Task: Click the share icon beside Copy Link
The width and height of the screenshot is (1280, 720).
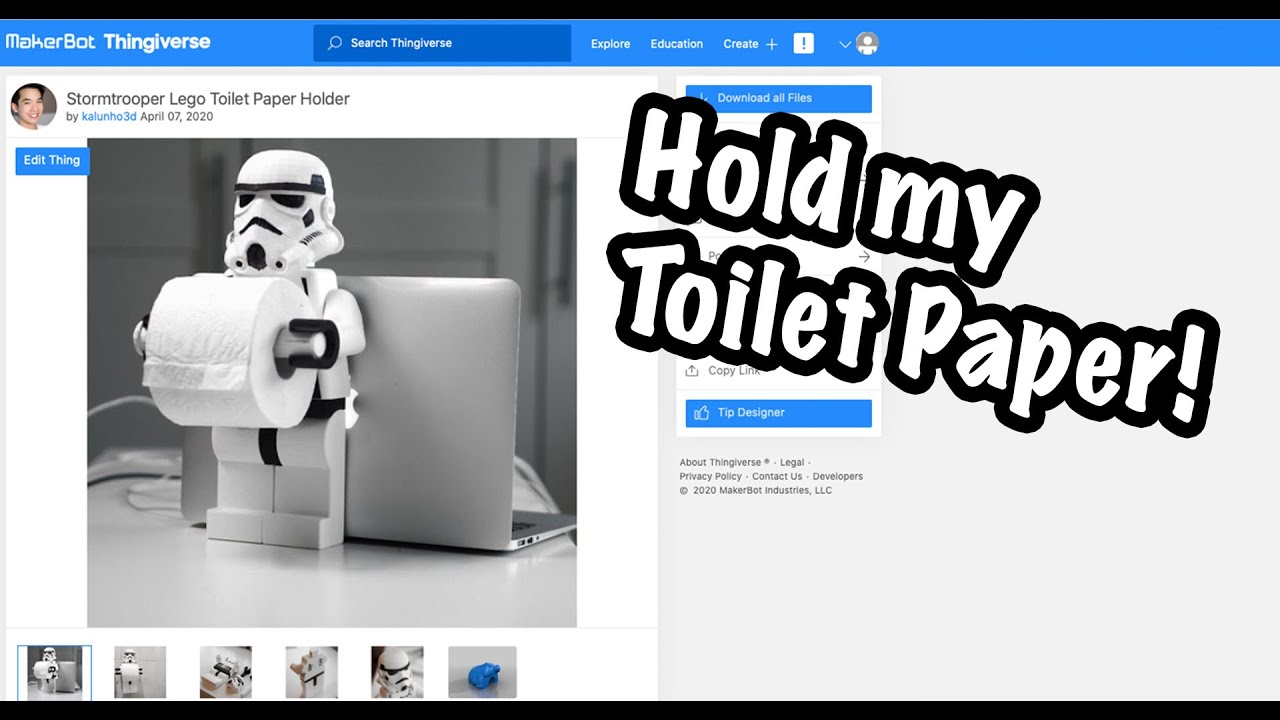Action: (692, 370)
